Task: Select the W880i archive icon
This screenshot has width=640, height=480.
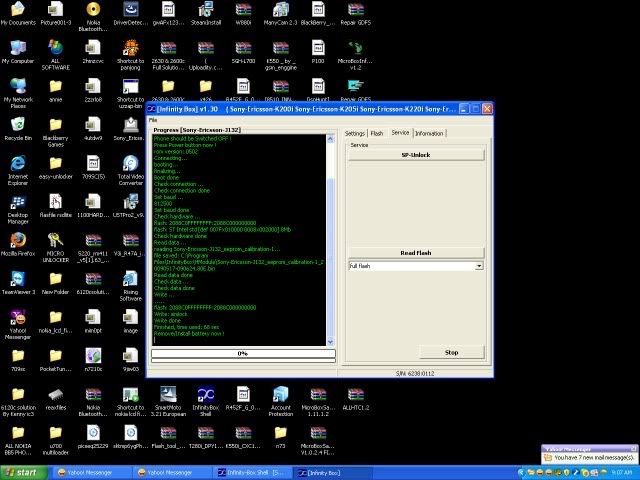Action: 243,14
